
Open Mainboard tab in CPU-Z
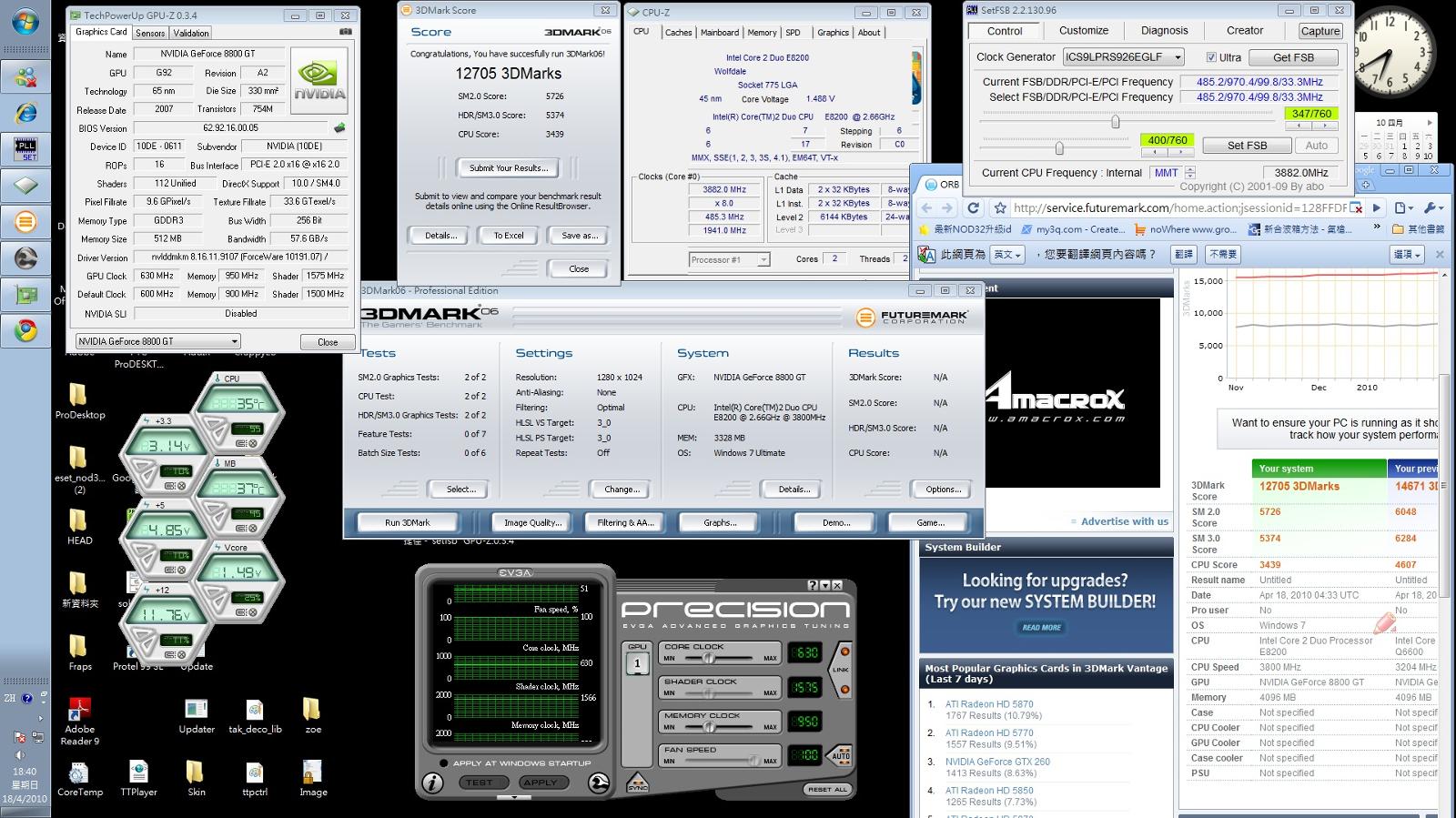point(719,33)
